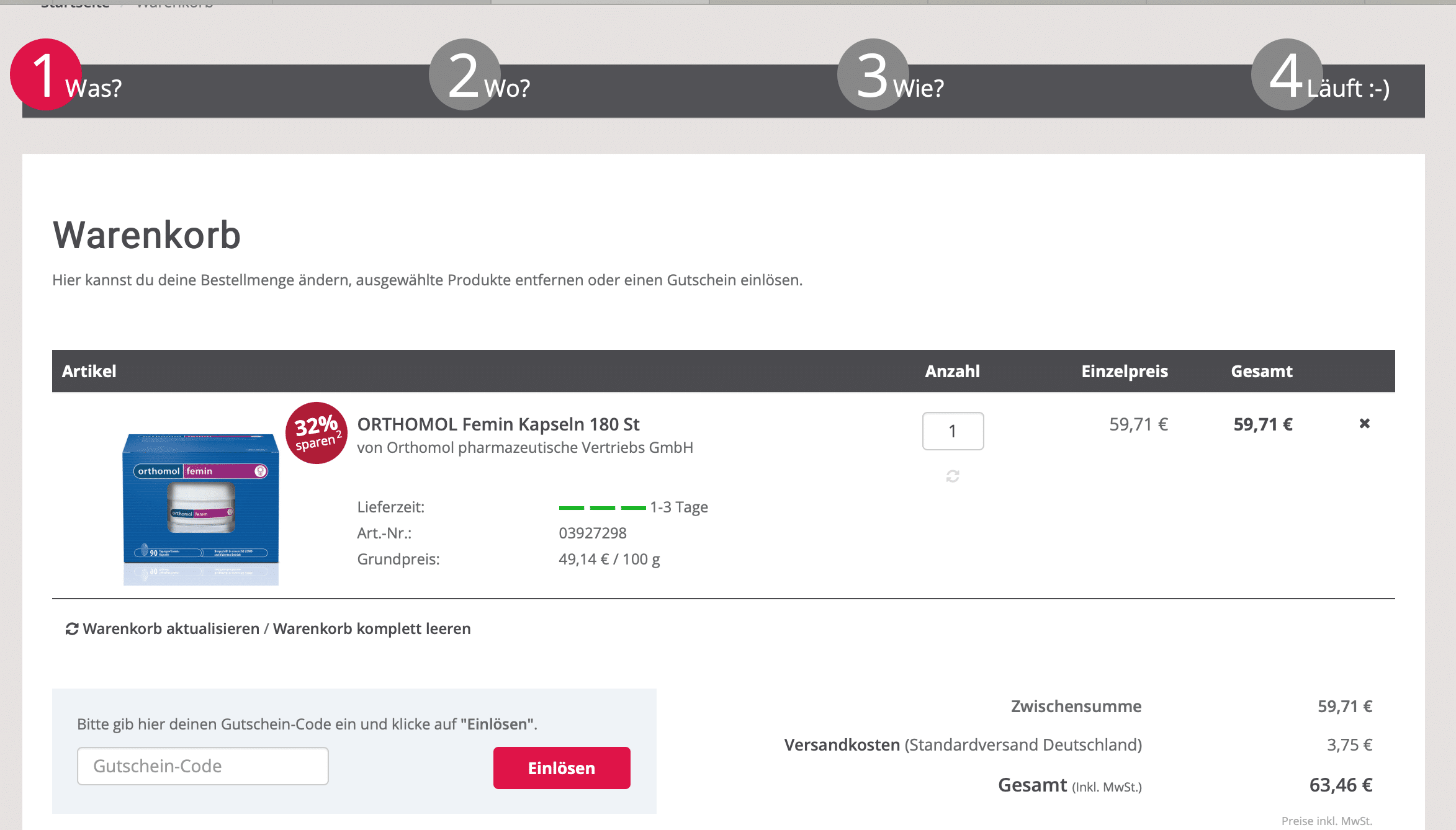Click the Orthomol Femin product image

(201, 509)
